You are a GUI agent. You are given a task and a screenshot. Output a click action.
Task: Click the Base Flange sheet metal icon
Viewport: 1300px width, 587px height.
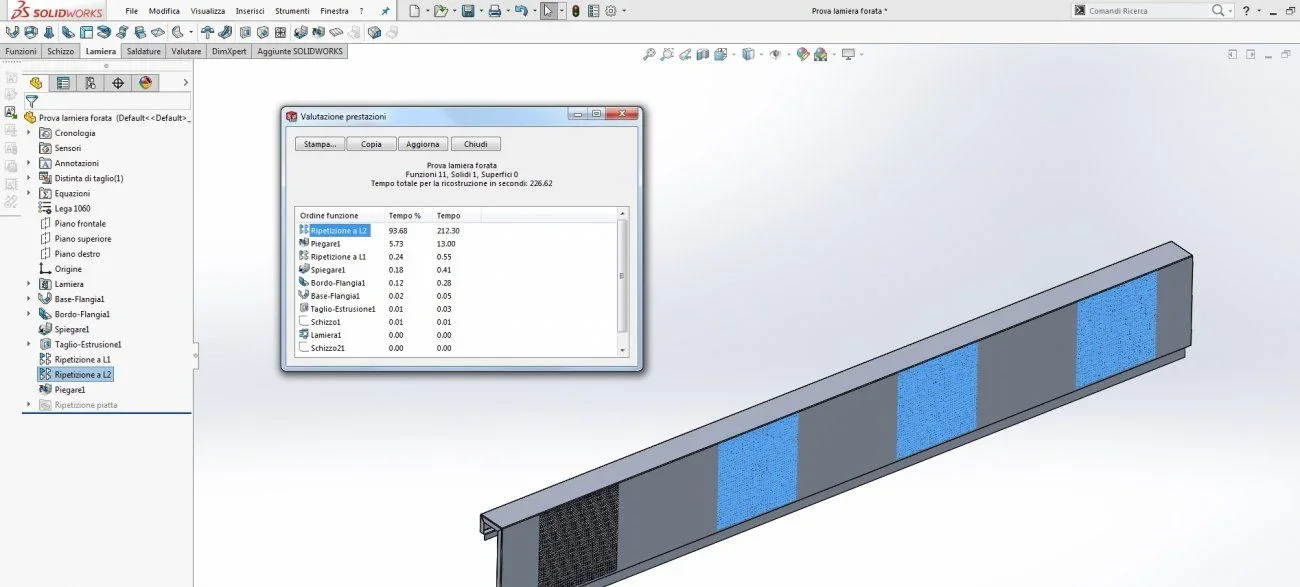[12, 32]
